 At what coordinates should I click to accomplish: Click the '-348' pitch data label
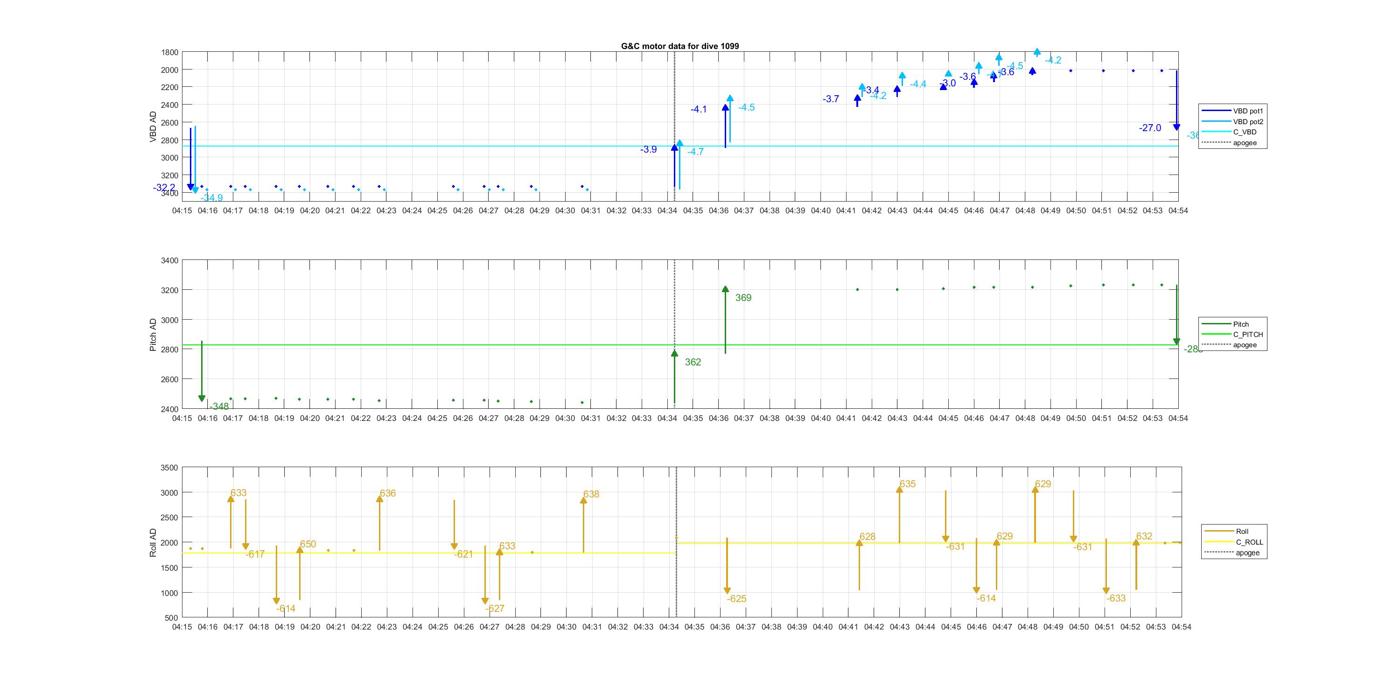pyautogui.click(x=219, y=406)
